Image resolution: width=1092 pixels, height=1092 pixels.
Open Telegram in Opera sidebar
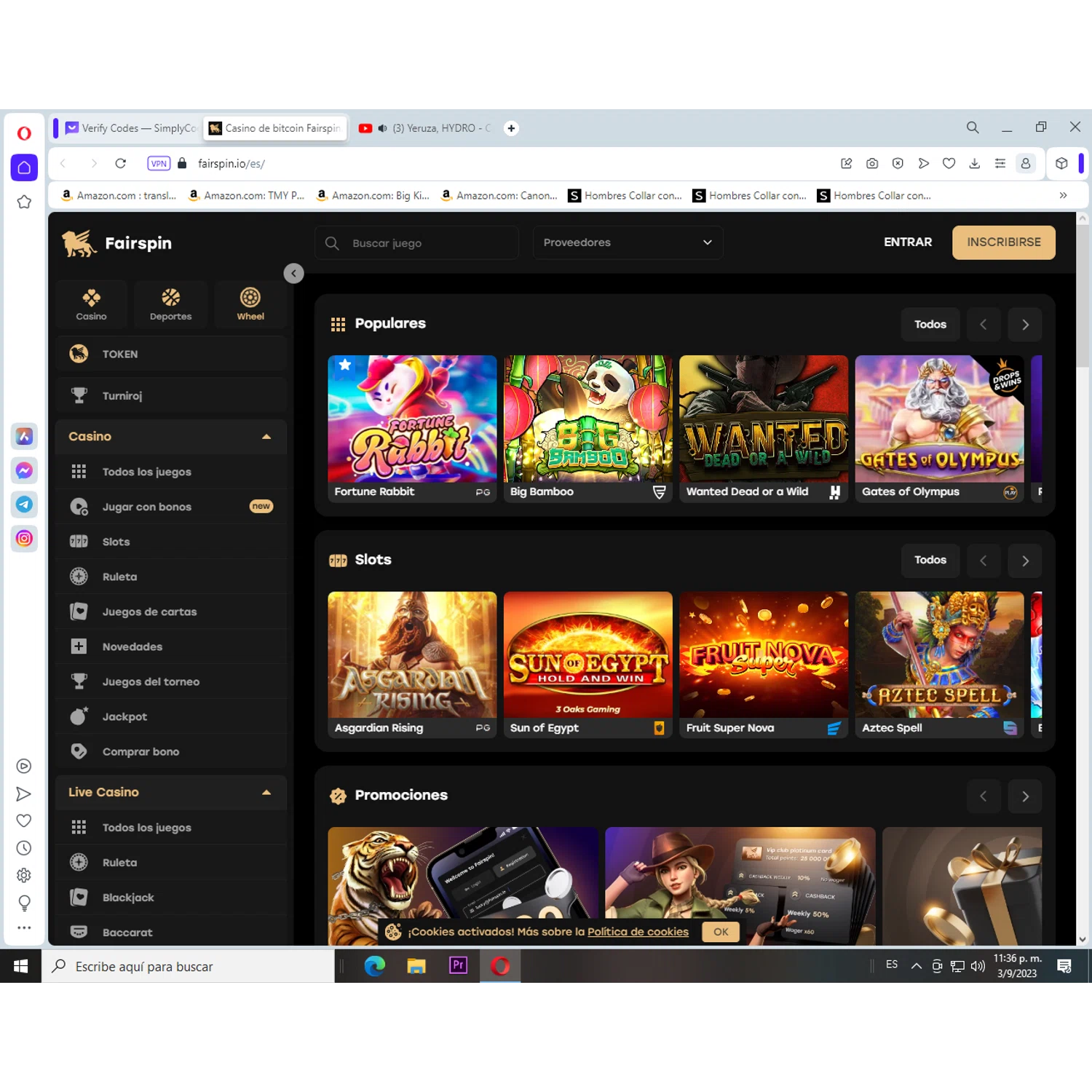tap(24, 504)
